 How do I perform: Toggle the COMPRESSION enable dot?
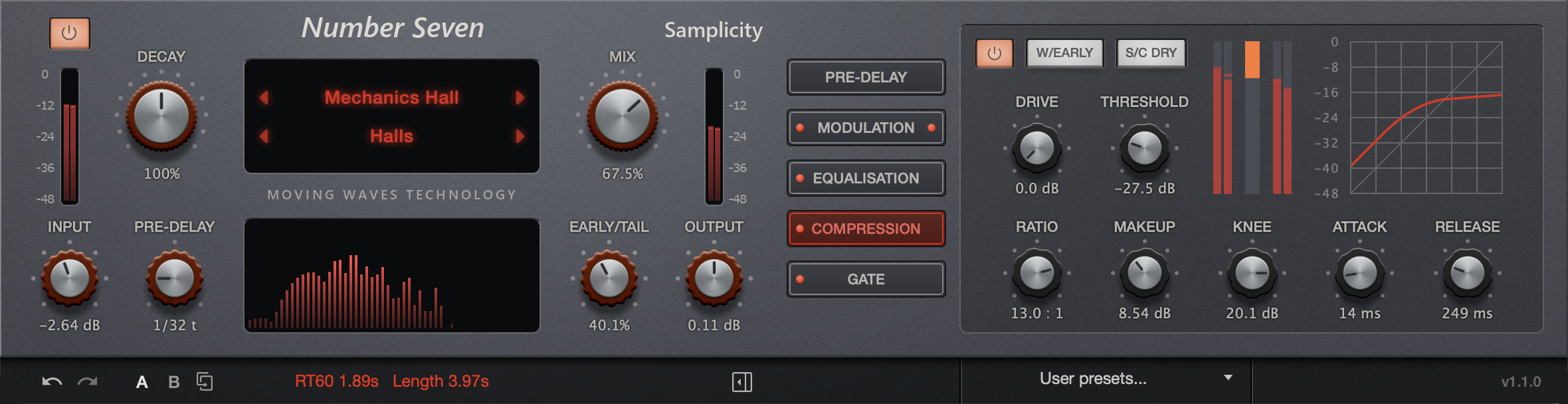800,229
